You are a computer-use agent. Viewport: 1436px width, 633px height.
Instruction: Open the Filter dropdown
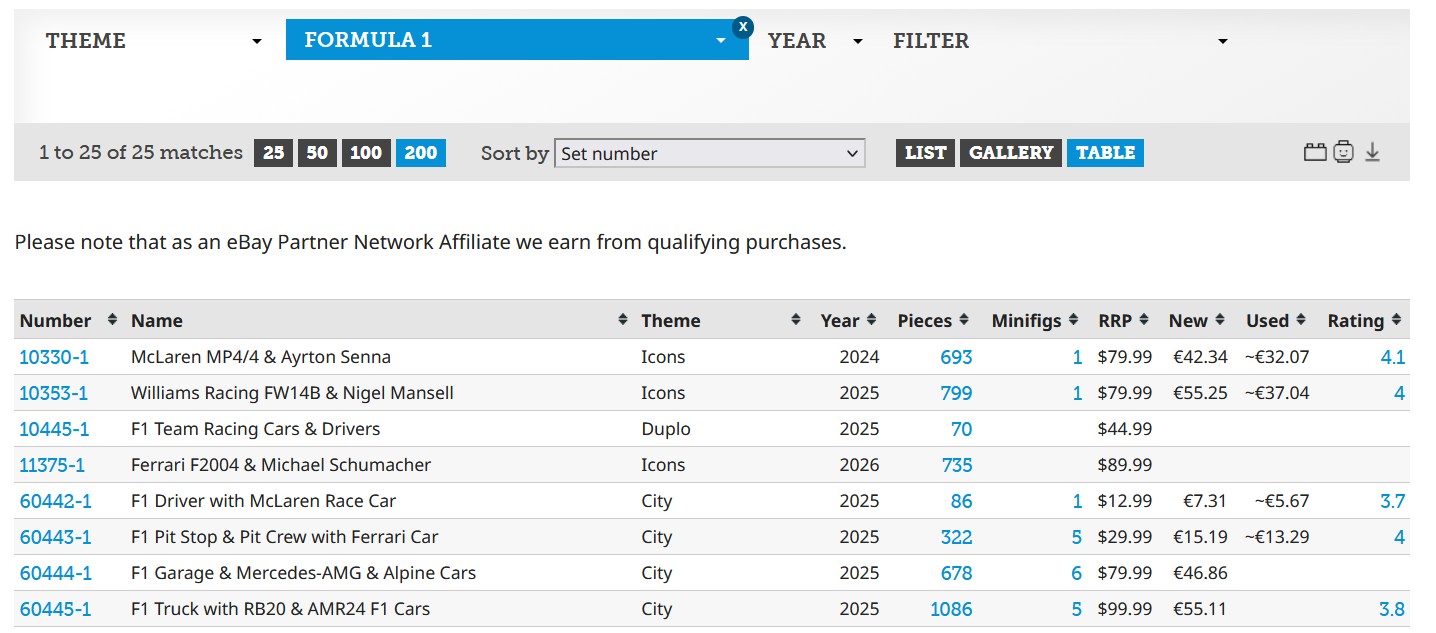1059,41
